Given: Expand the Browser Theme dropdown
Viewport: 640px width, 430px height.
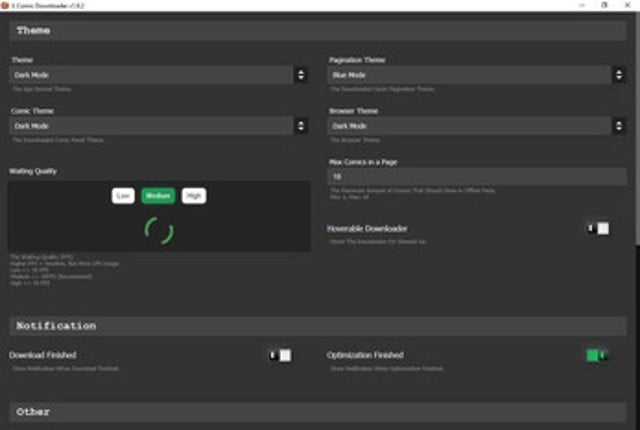Looking at the screenshot, I should pyautogui.click(x=477, y=126).
